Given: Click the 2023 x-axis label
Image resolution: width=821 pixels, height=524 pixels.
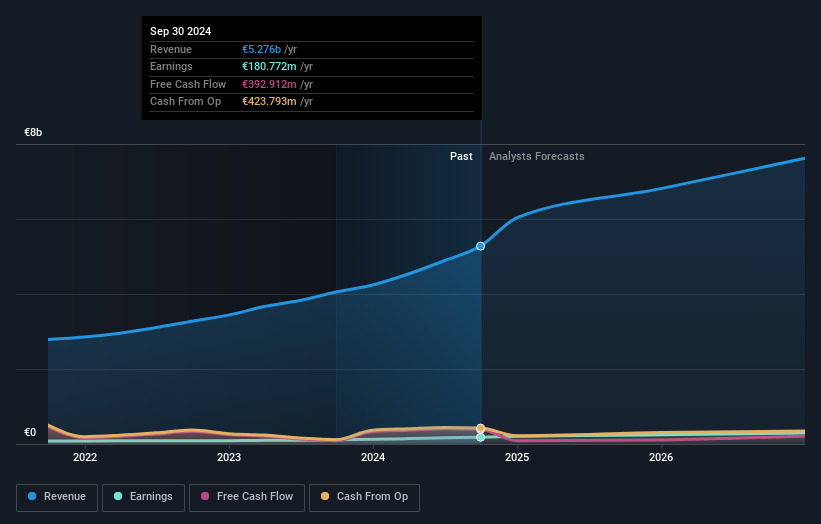Looking at the screenshot, I should pos(229,457).
